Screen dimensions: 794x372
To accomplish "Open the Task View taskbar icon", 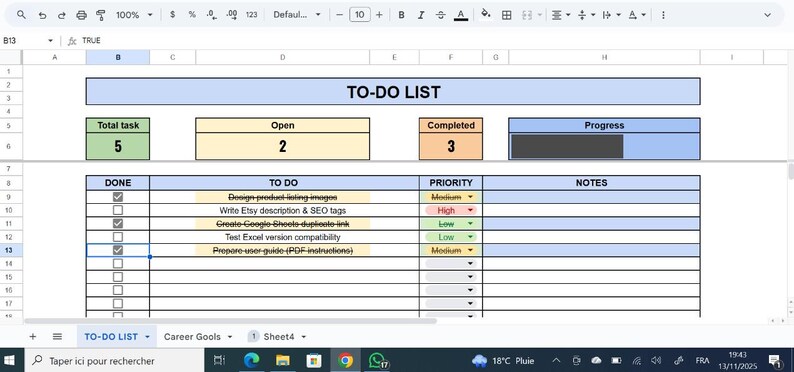I will (x=219, y=360).
